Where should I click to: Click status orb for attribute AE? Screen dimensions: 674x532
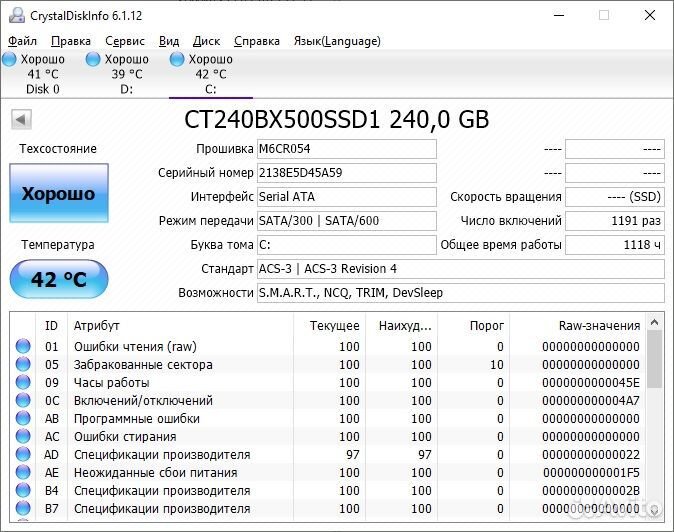click(23, 472)
